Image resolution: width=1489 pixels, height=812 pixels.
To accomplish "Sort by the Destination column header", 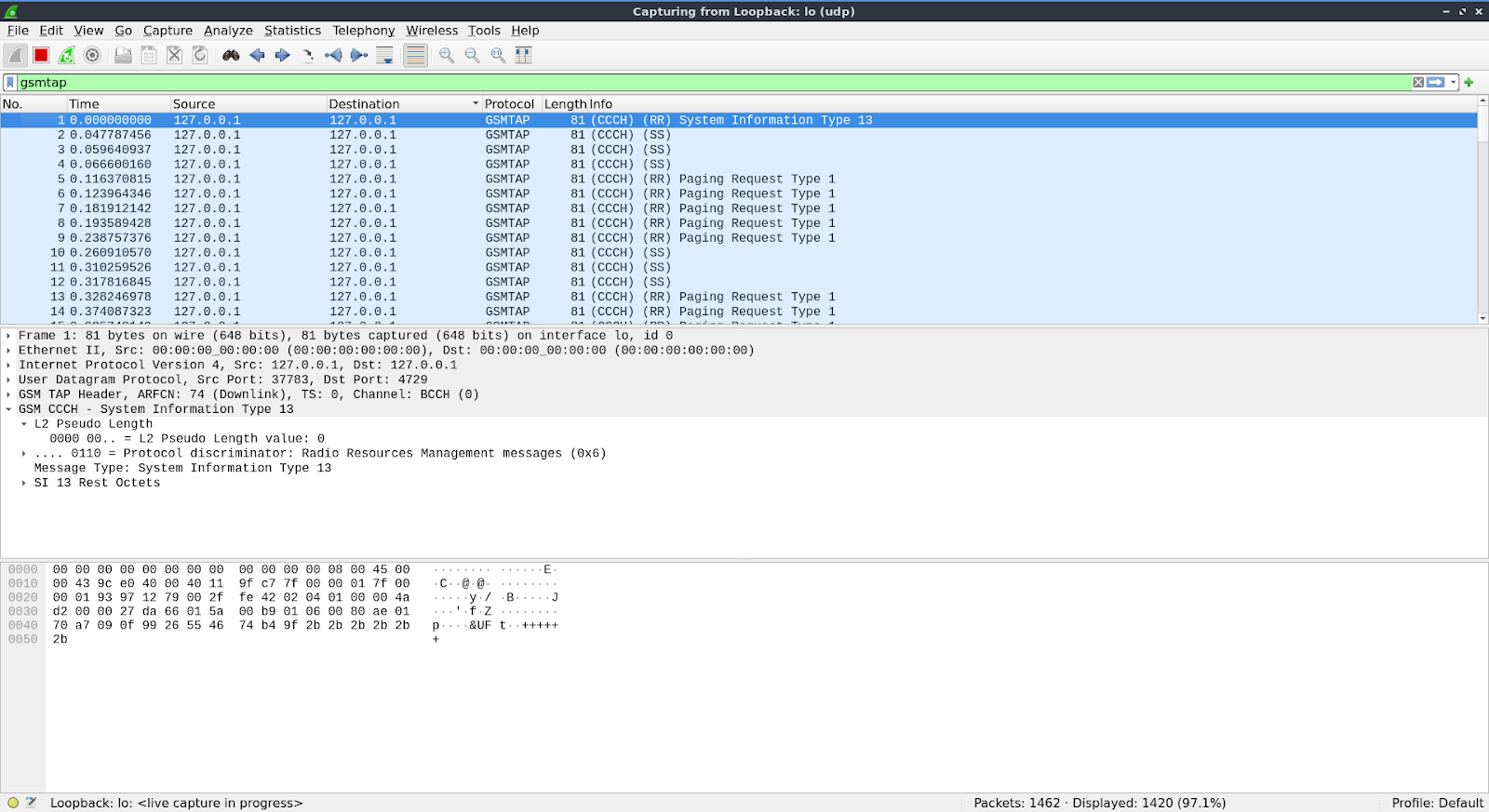I will coord(404,104).
